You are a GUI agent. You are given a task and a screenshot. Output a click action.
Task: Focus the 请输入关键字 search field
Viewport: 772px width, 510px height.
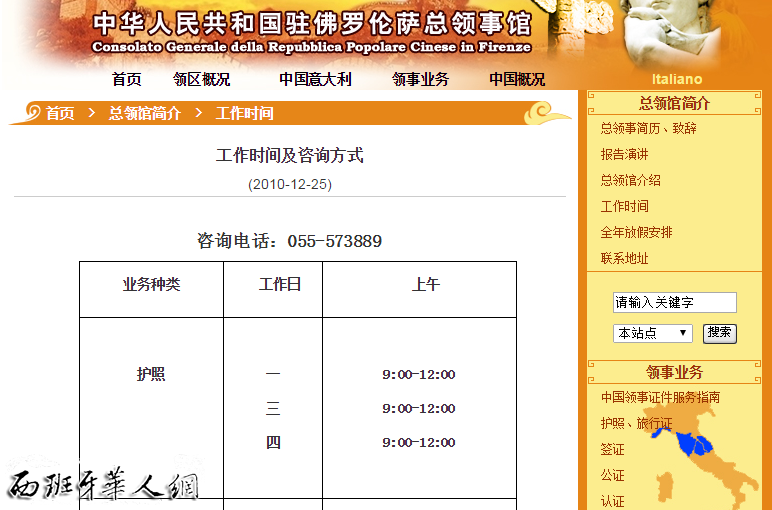point(675,302)
